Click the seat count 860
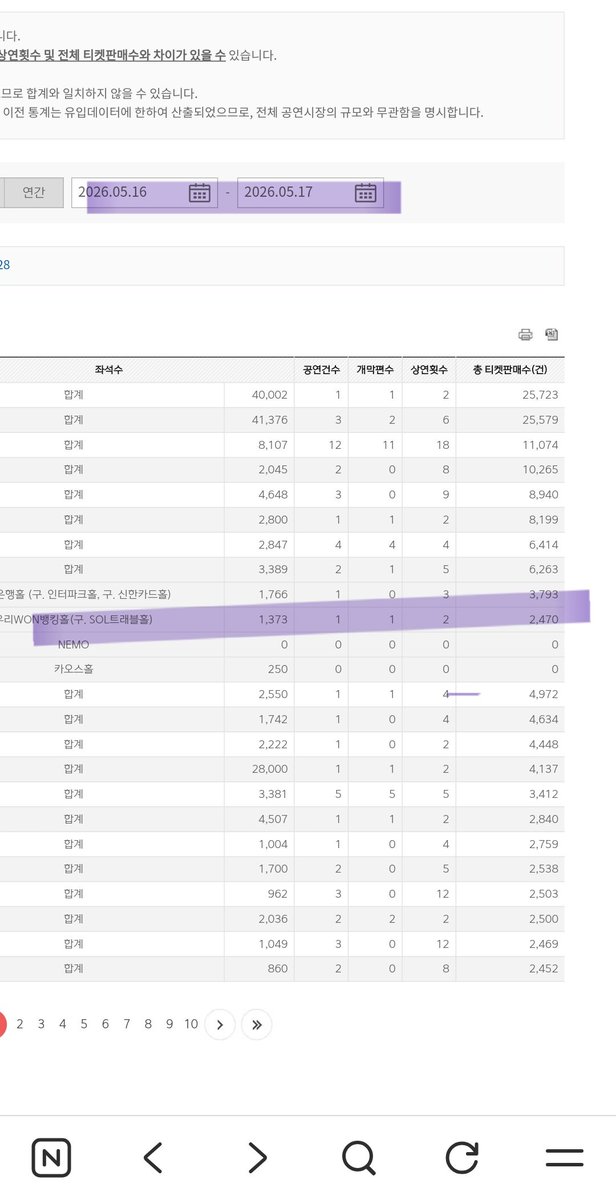 point(277,968)
